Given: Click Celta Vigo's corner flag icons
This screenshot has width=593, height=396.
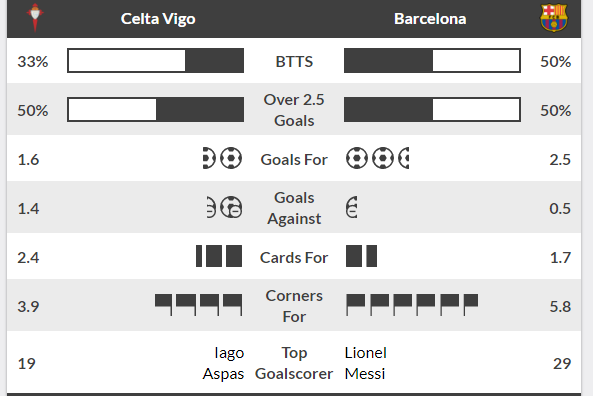Looking at the screenshot, I should 199,305.
